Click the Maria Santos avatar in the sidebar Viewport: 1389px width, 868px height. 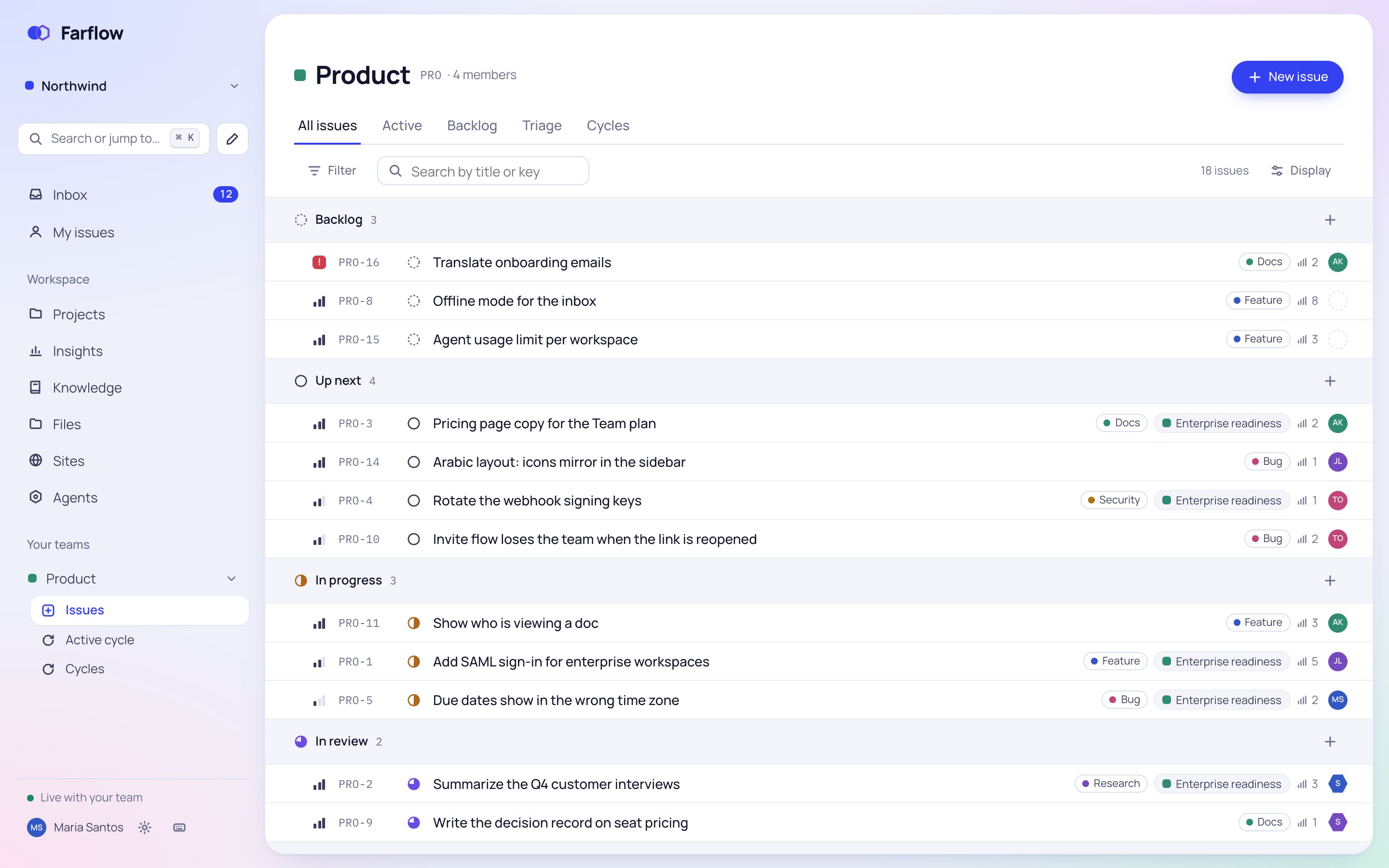pos(37,827)
